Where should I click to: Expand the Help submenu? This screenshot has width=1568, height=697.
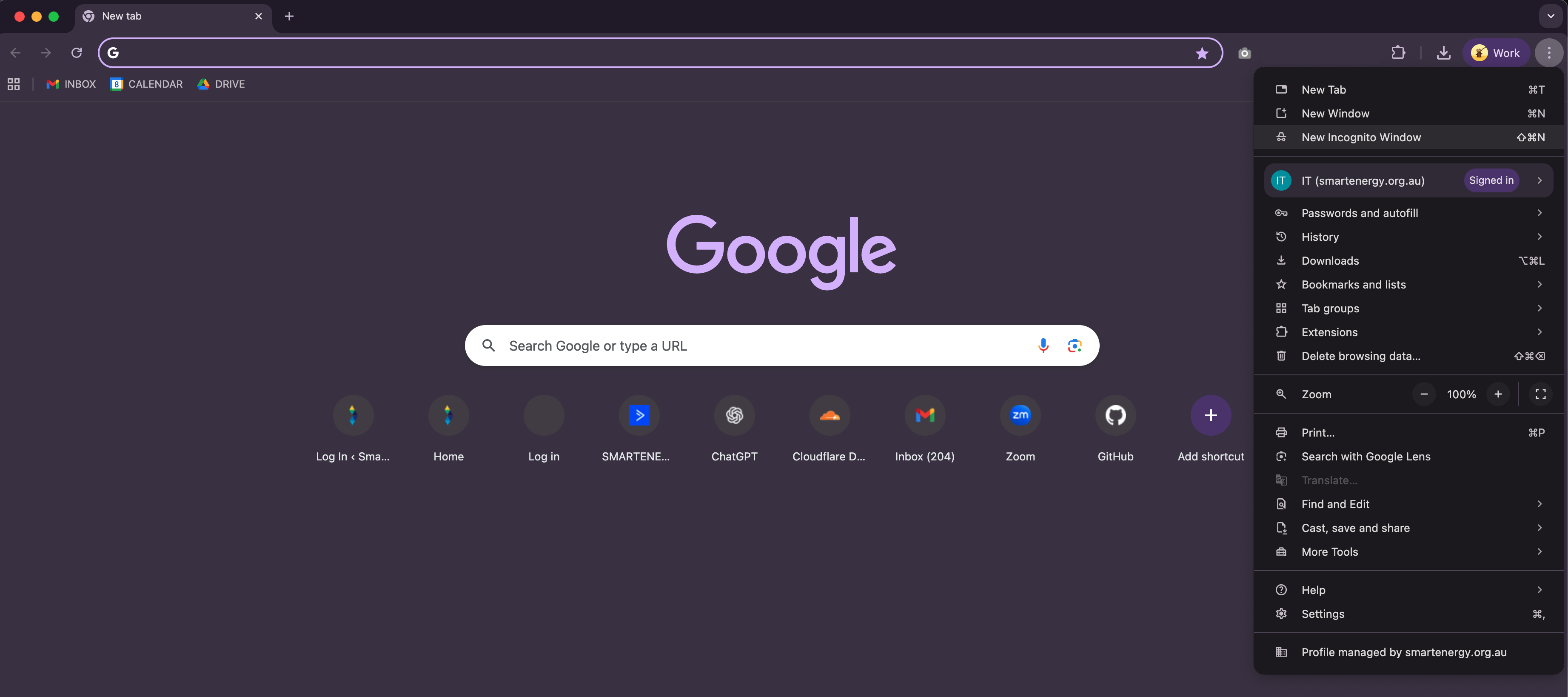click(1408, 590)
